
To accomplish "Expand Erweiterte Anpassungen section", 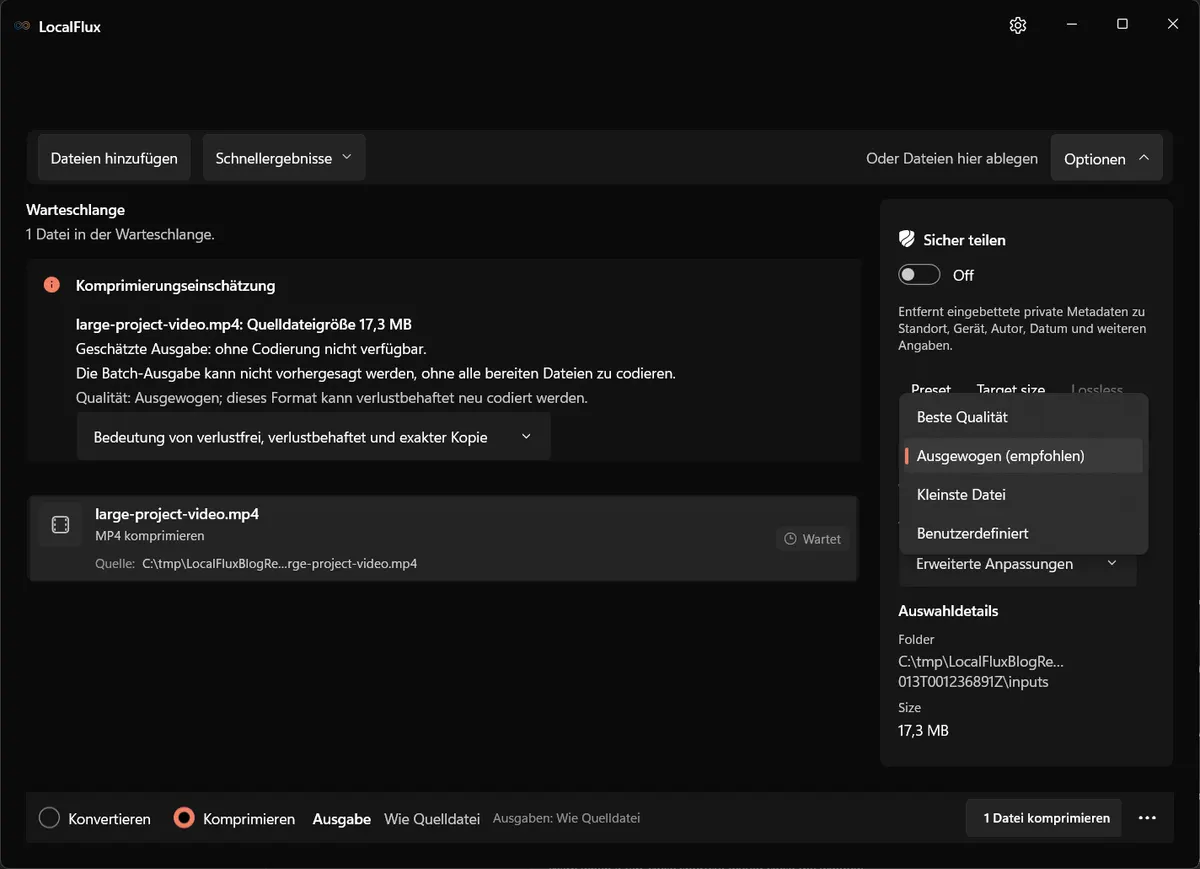I will click(1017, 564).
